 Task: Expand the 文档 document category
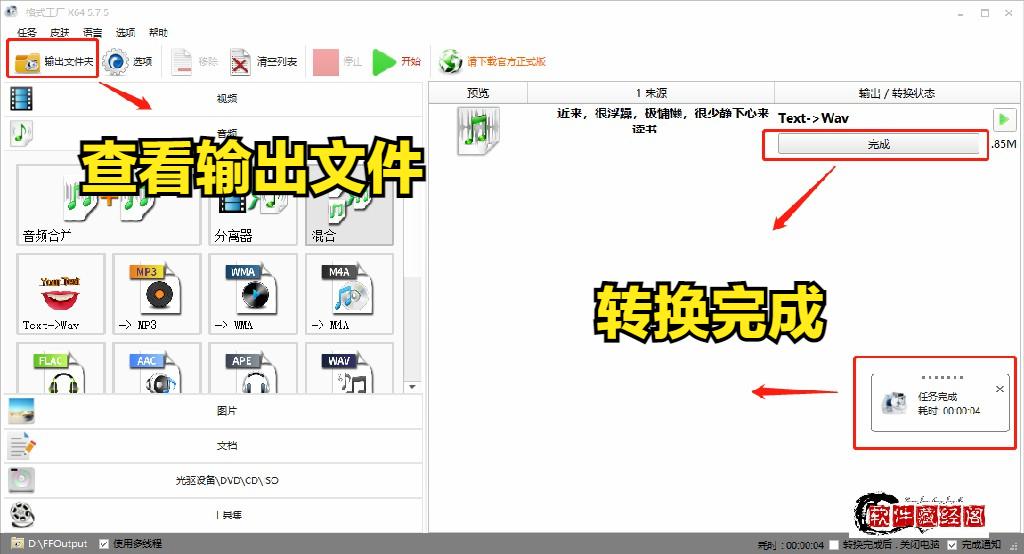(x=214, y=446)
